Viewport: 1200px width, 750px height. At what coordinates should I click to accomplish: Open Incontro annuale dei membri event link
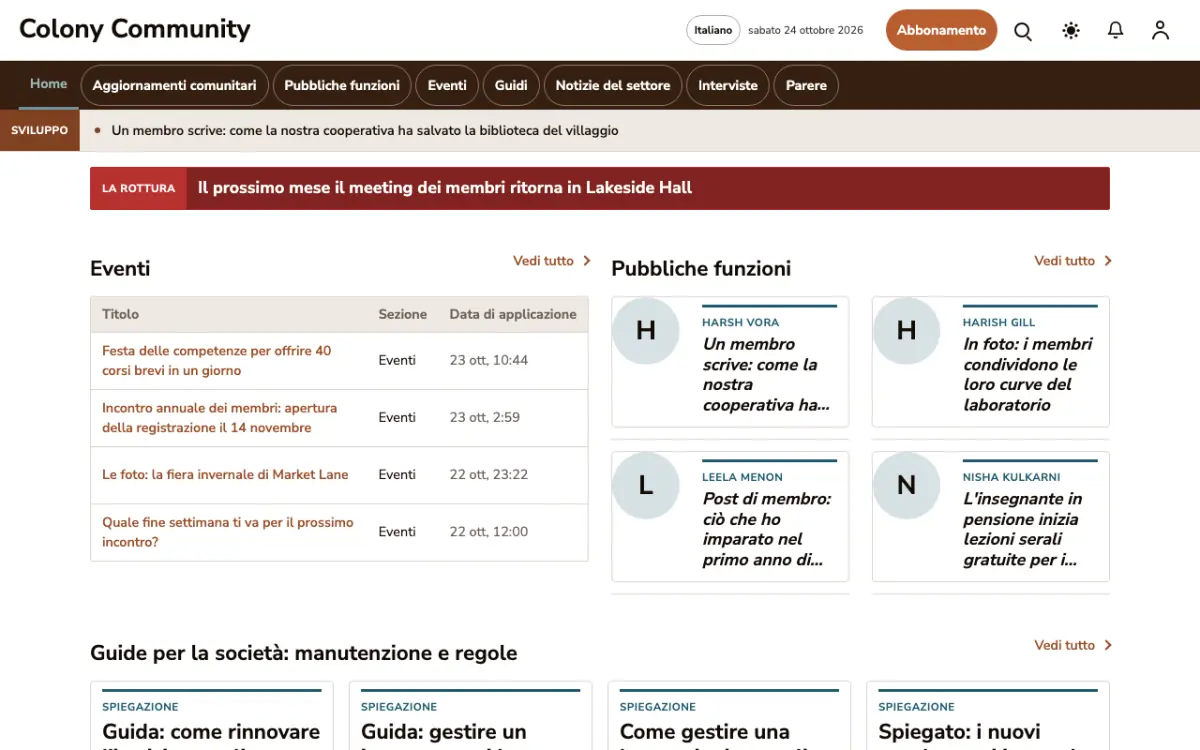[220, 418]
